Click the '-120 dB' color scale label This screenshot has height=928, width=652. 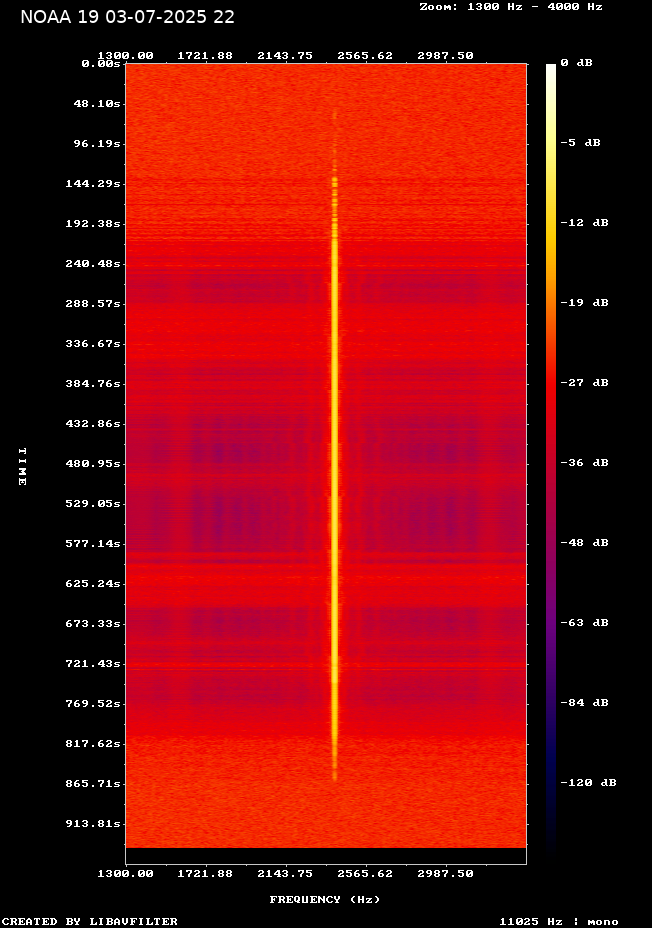click(589, 782)
